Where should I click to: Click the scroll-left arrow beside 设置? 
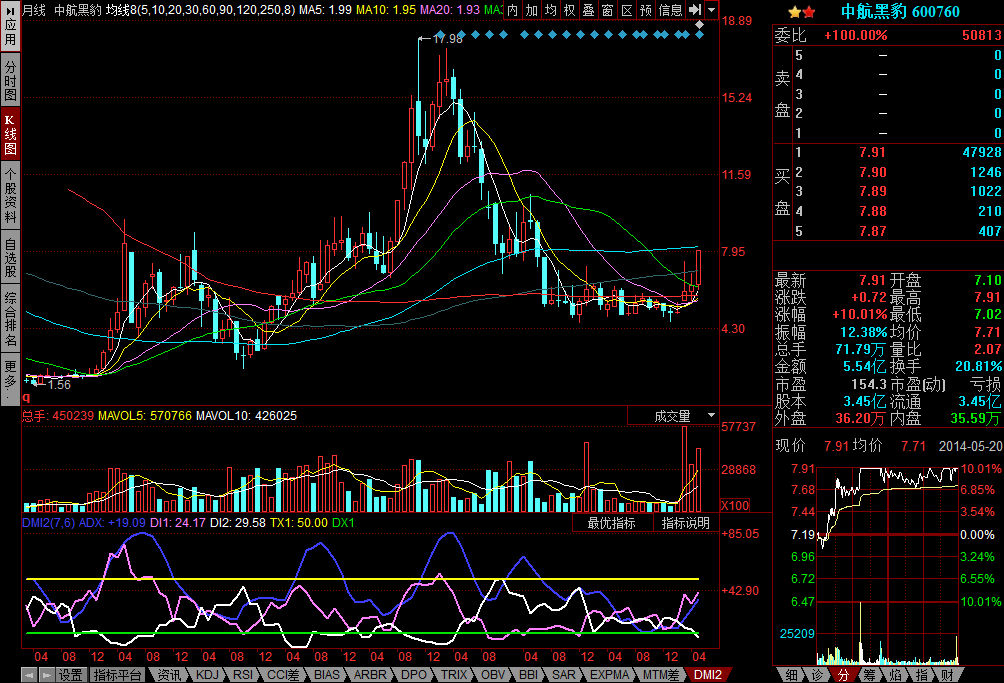click(29, 675)
